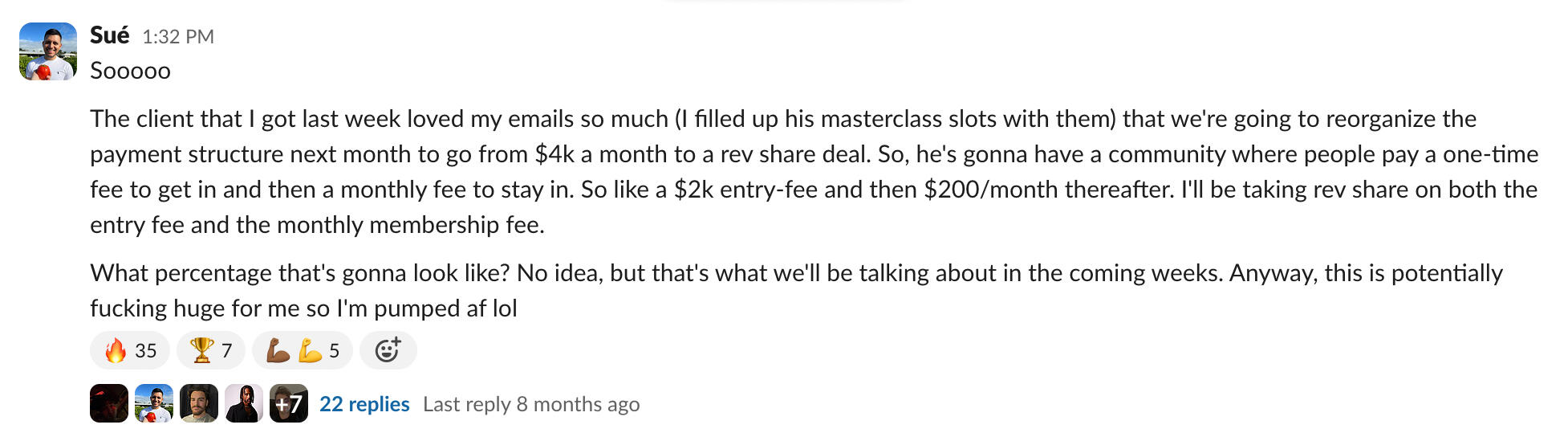This screenshot has width=1568, height=437.
Task: Open the add reaction emoji picker
Action: pyautogui.click(x=388, y=351)
